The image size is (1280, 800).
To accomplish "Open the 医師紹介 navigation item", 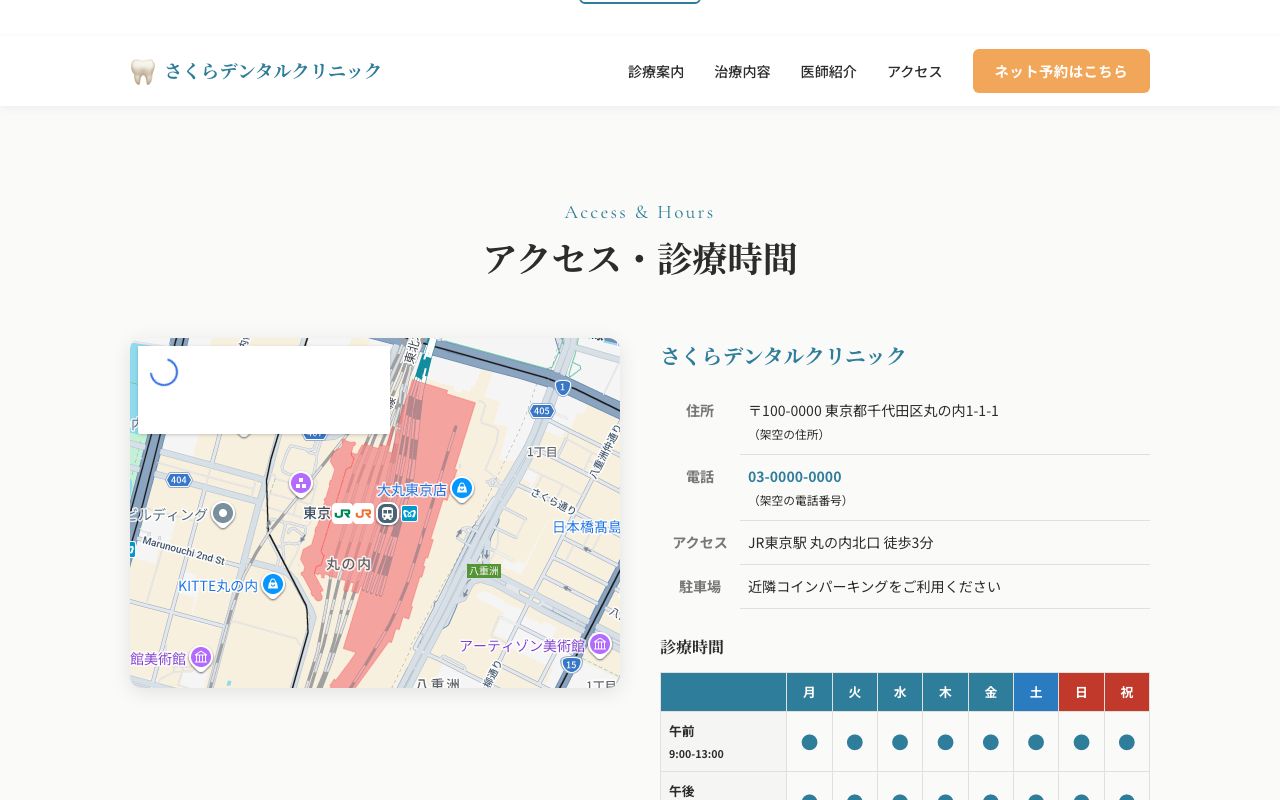I will (828, 71).
